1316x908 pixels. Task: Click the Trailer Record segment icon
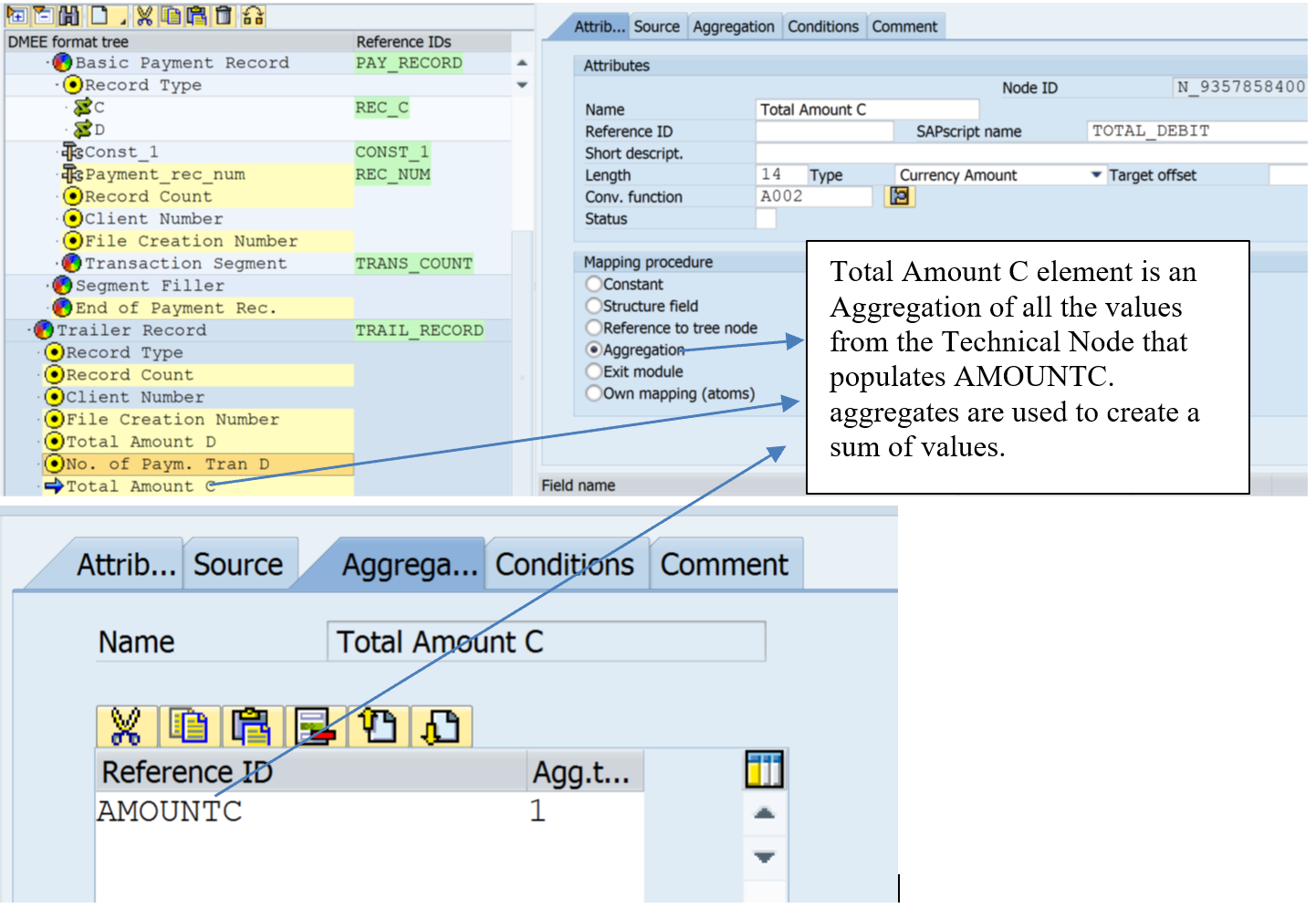click(44, 330)
